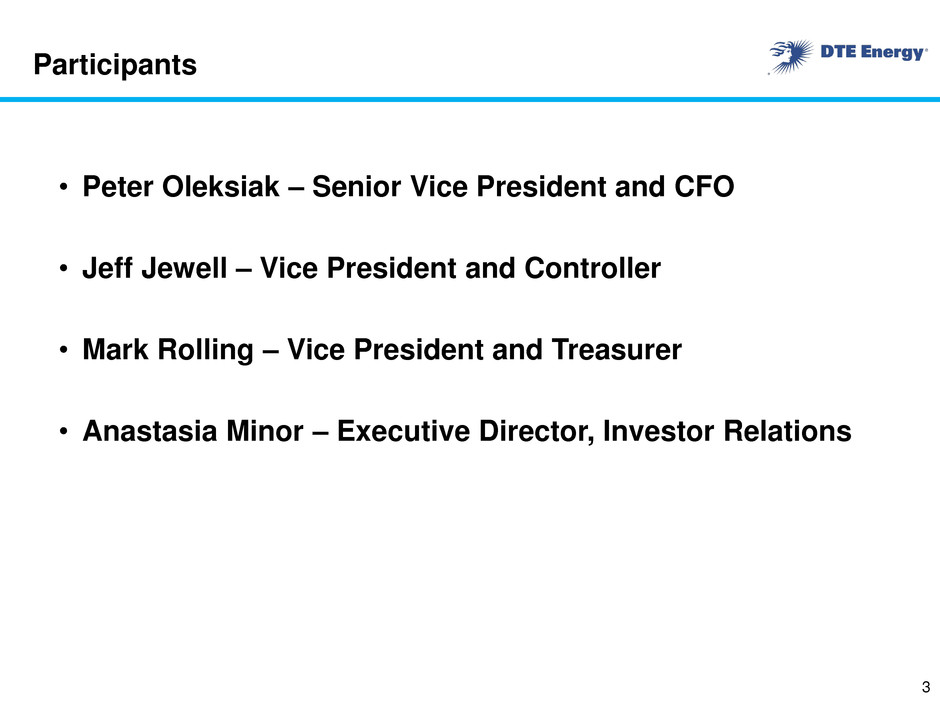940x705 pixels.
Task: Click the DTE Energy wordmark text
Action: [x=873, y=52]
